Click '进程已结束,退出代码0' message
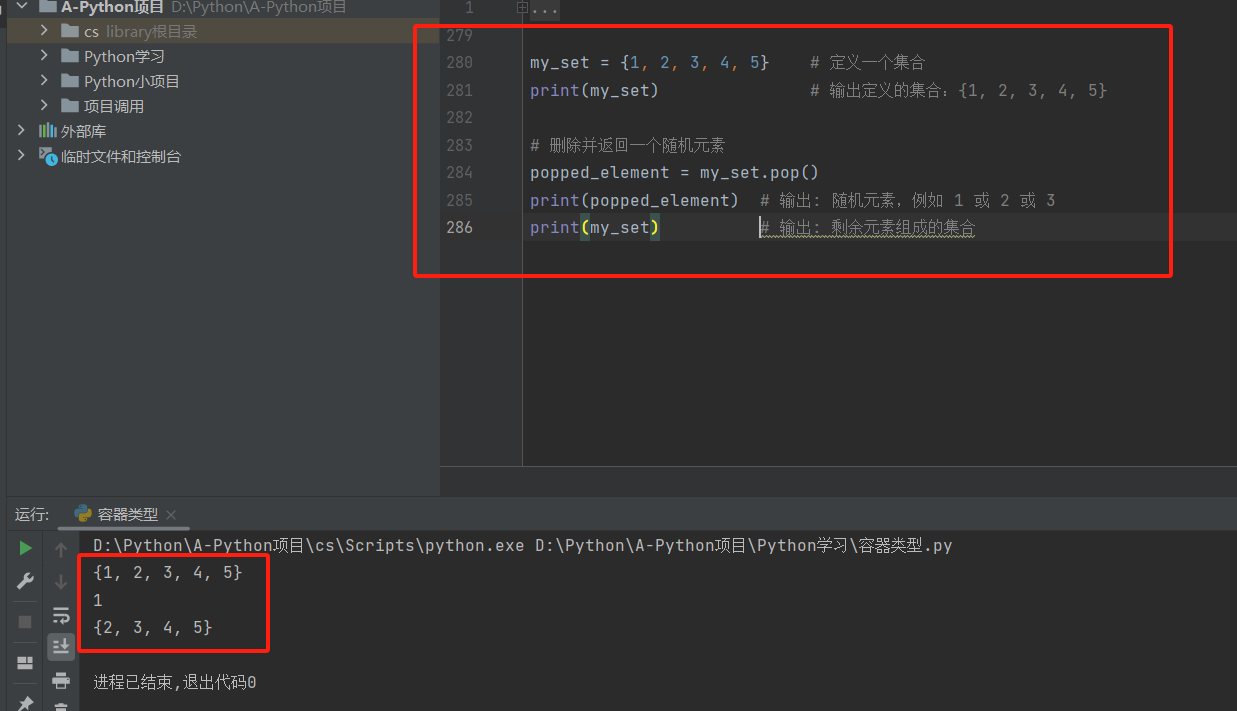The height and width of the screenshot is (711, 1237). [x=175, y=682]
